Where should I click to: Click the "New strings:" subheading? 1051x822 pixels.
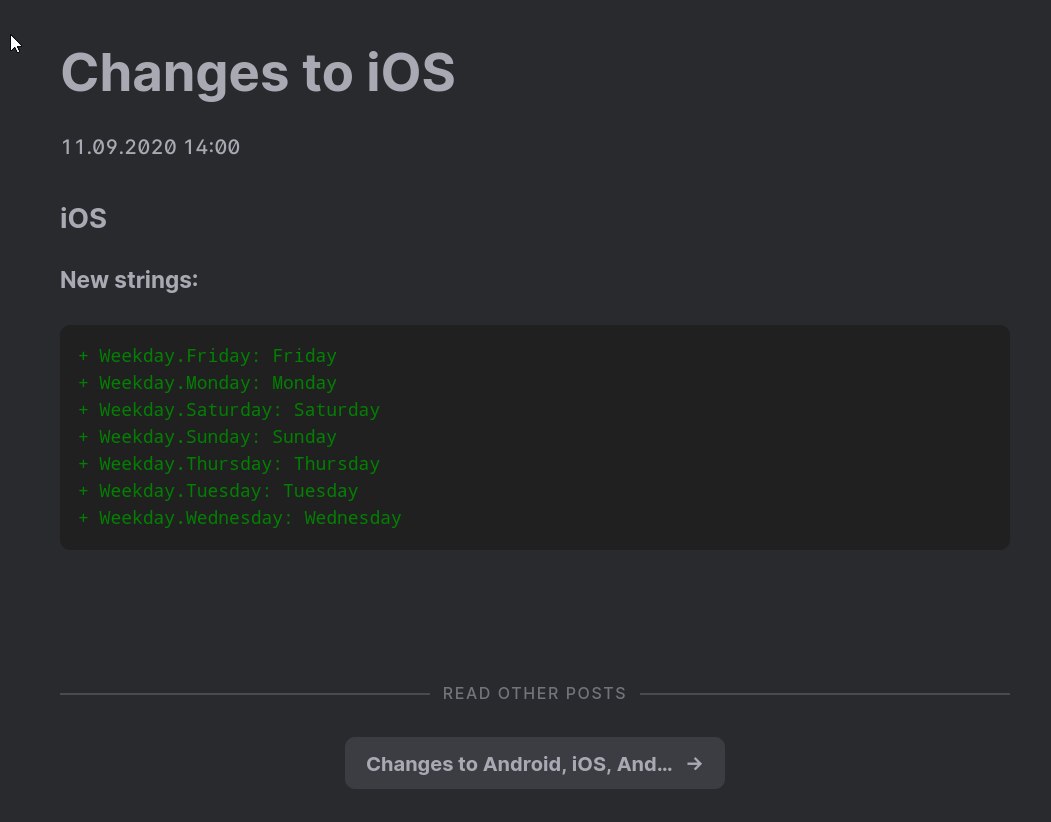[129, 280]
